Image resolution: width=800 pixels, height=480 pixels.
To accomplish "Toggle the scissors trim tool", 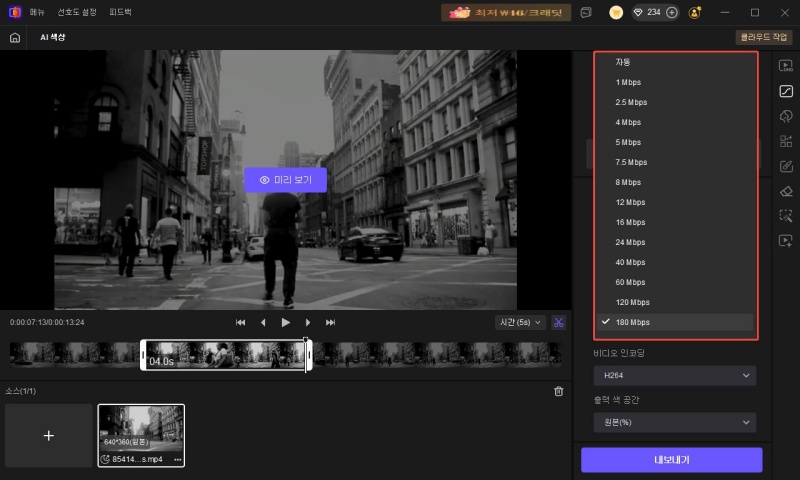I will [559, 322].
